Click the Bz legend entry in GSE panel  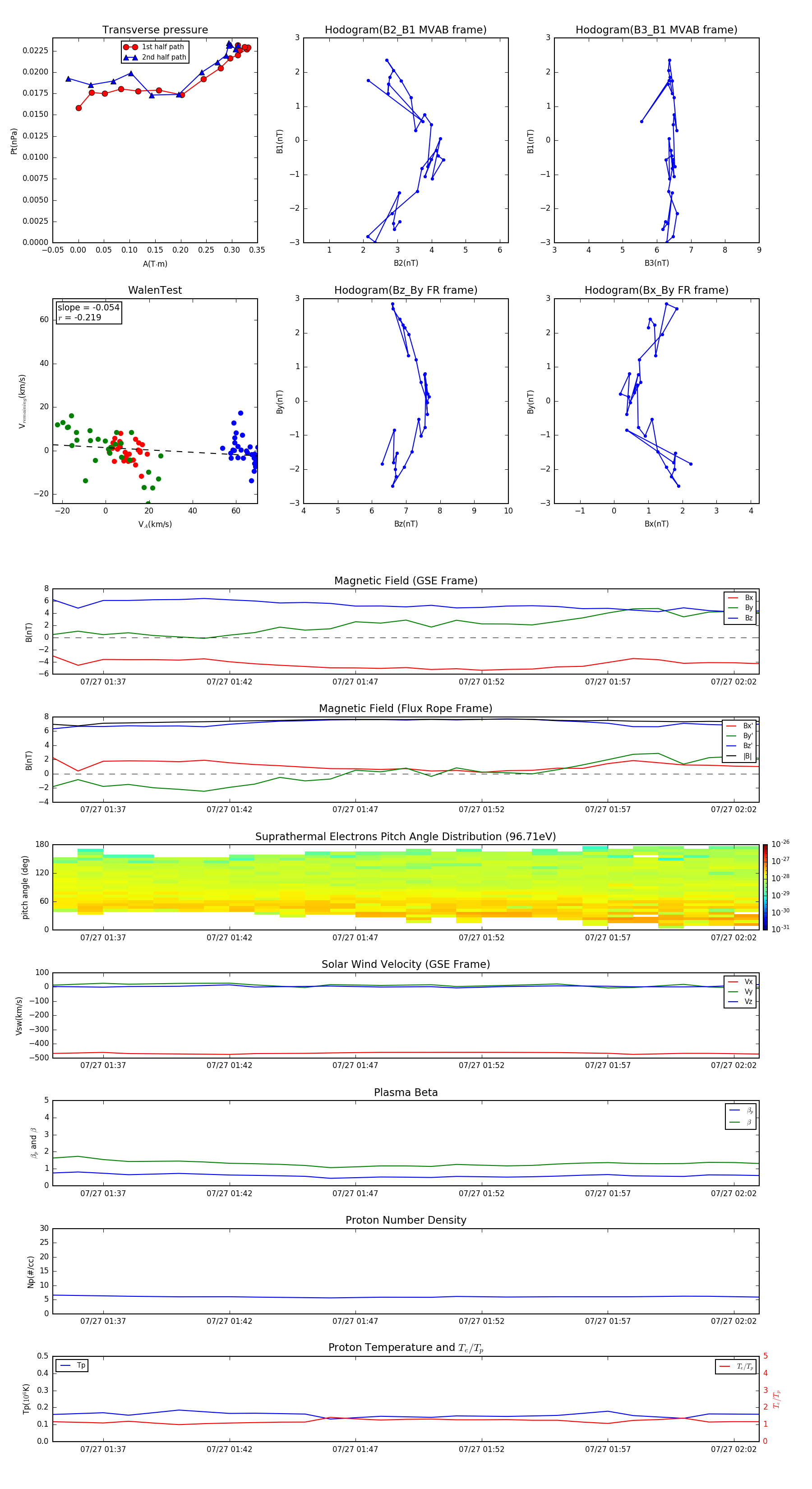(x=740, y=618)
